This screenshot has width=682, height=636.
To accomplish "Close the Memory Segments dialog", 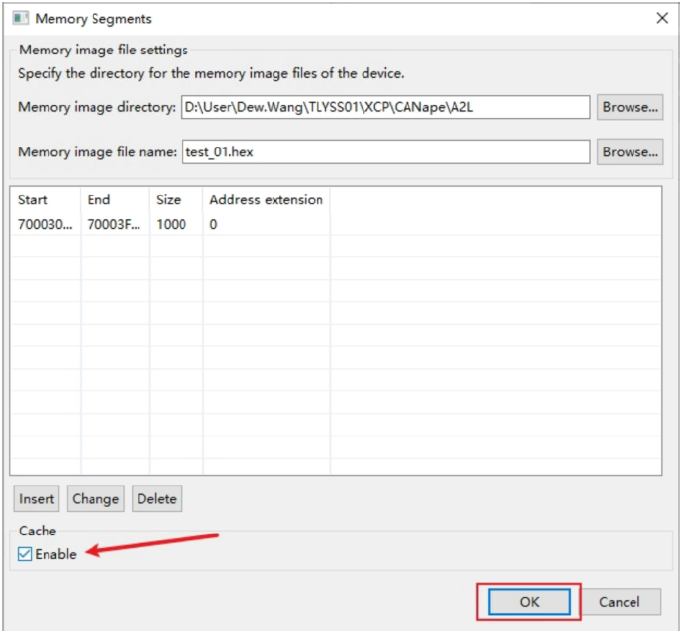I will click(x=662, y=18).
